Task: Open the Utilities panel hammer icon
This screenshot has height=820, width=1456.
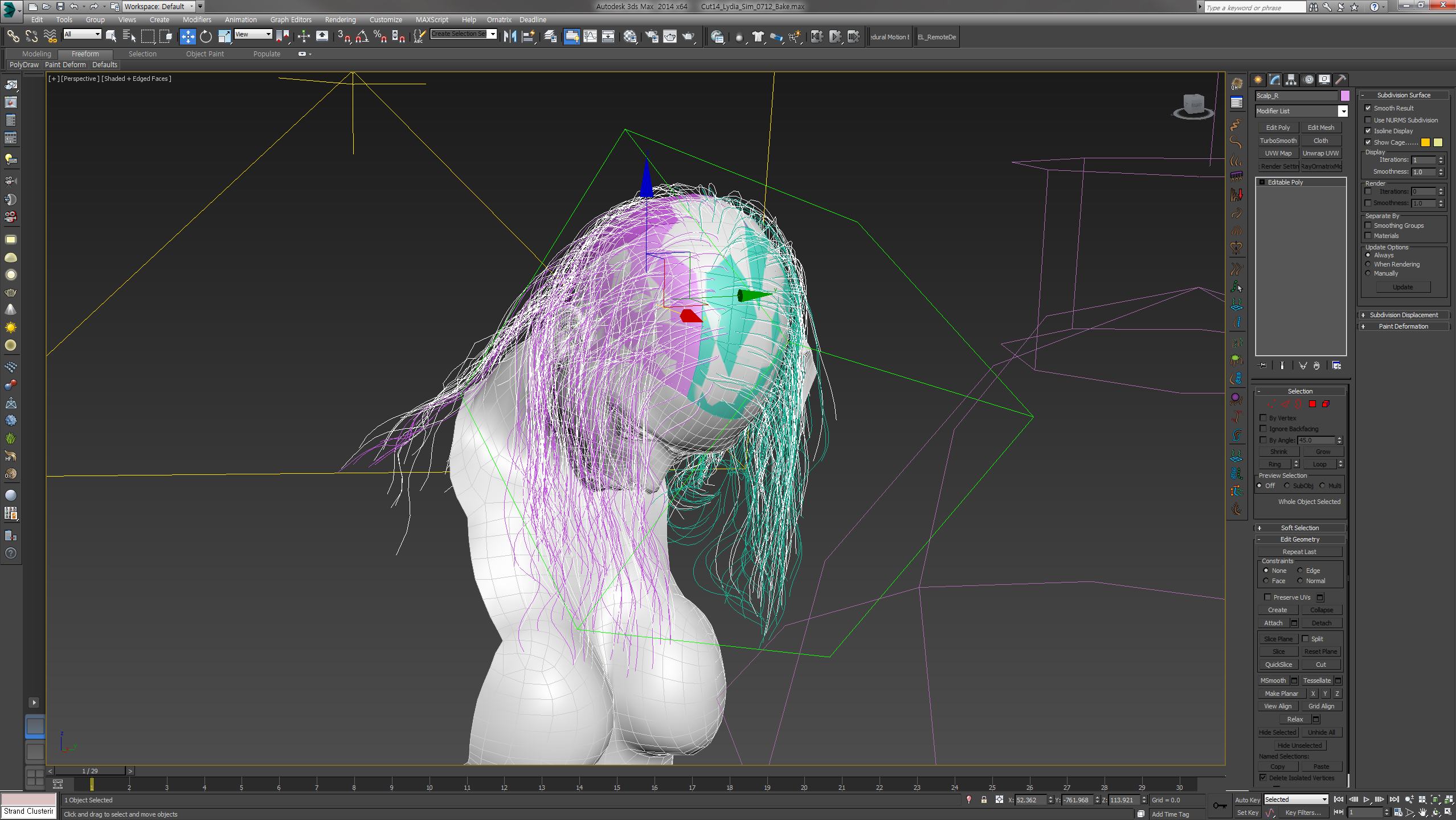Action: pyautogui.click(x=1340, y=80)
